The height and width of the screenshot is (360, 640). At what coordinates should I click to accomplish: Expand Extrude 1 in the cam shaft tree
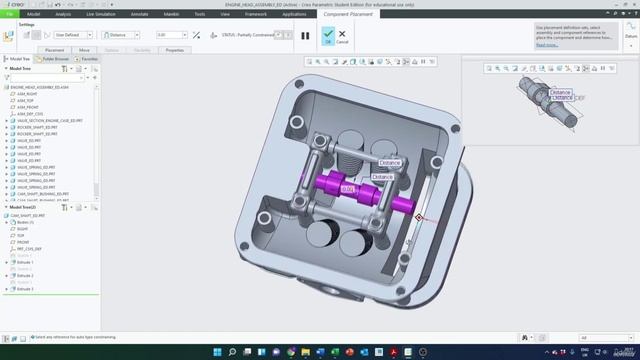(x=7, y=262)
